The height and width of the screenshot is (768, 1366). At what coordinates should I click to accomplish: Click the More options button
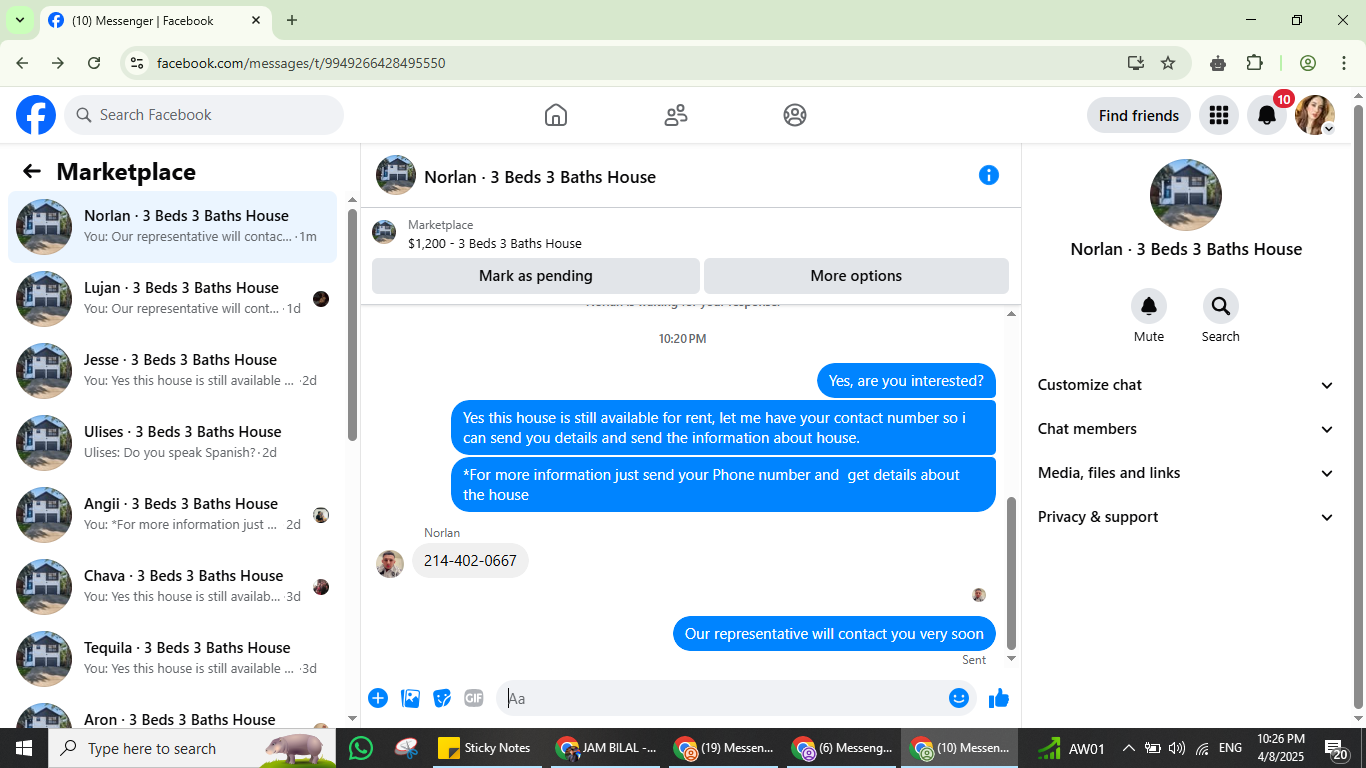point(856,276)
